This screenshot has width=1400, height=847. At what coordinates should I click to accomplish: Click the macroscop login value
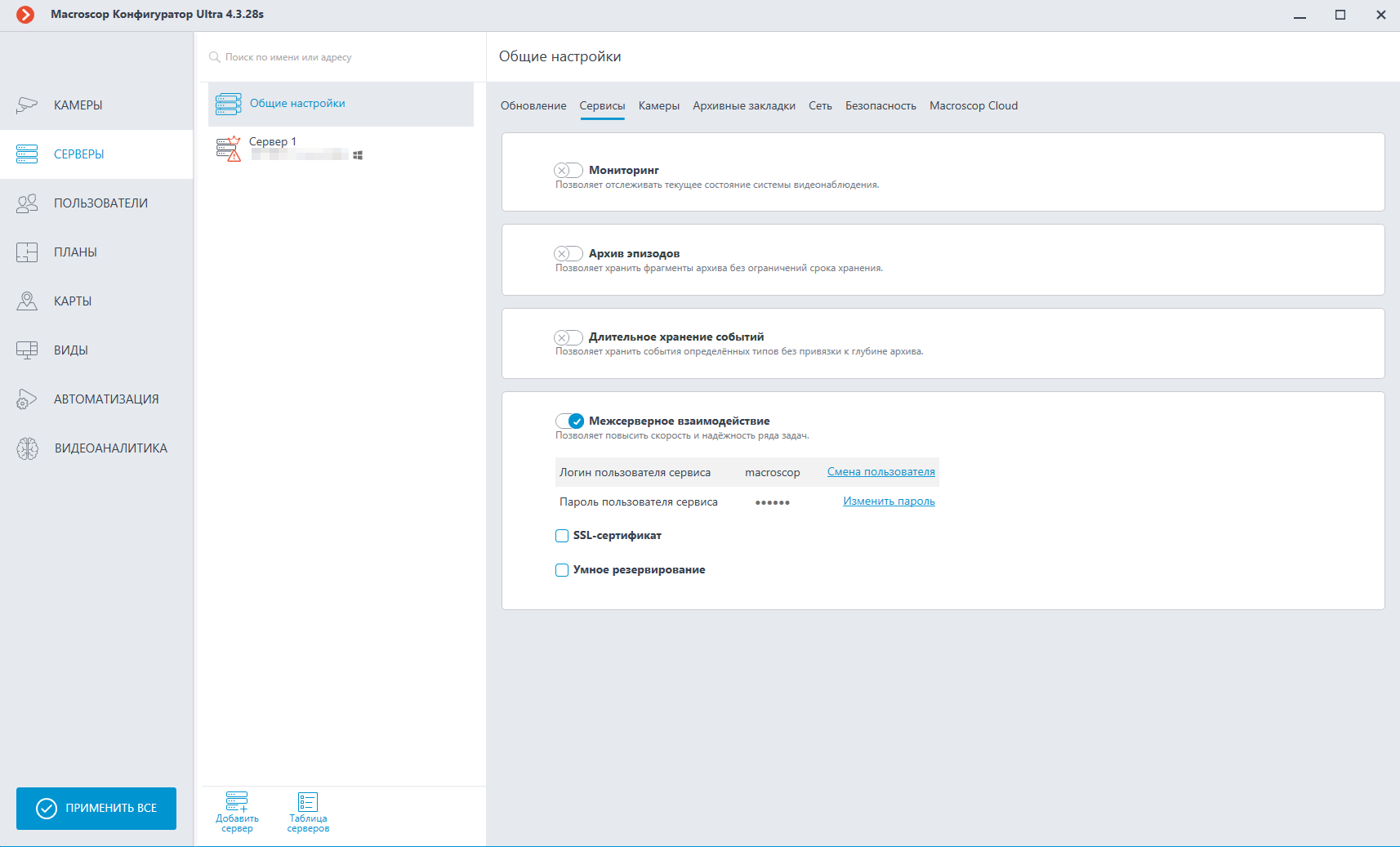[773, 473]
